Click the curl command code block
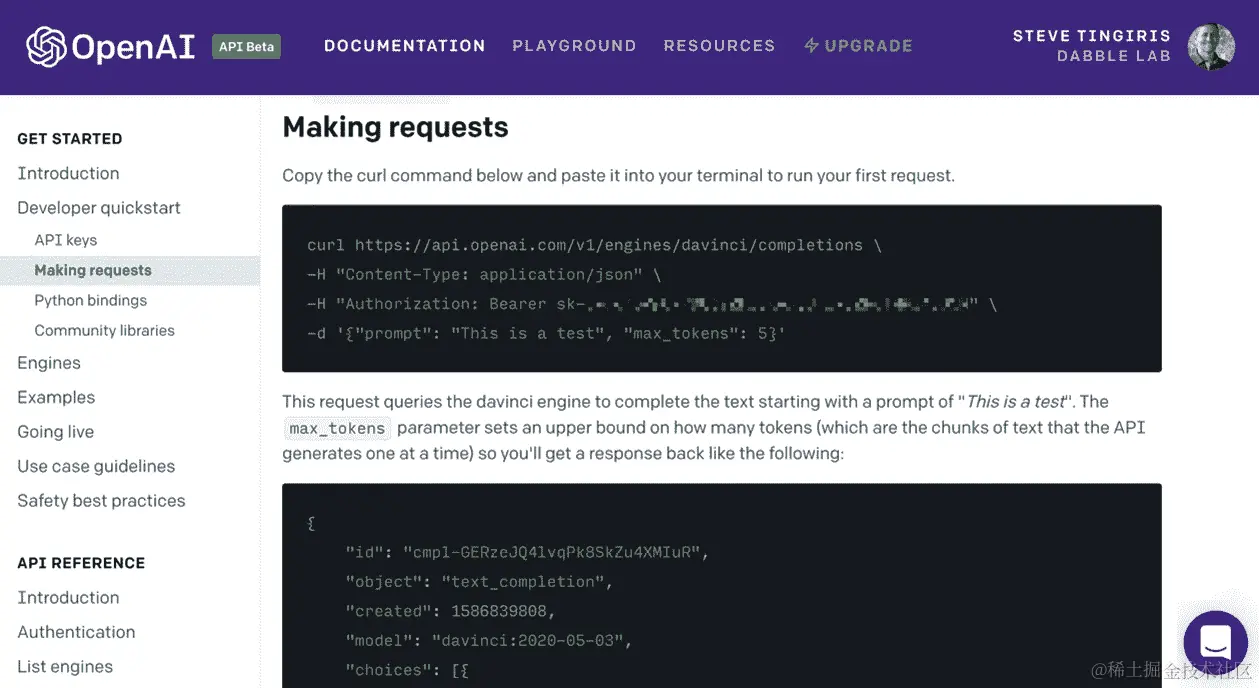This screenshot has width=1259, height=688. 721,288
